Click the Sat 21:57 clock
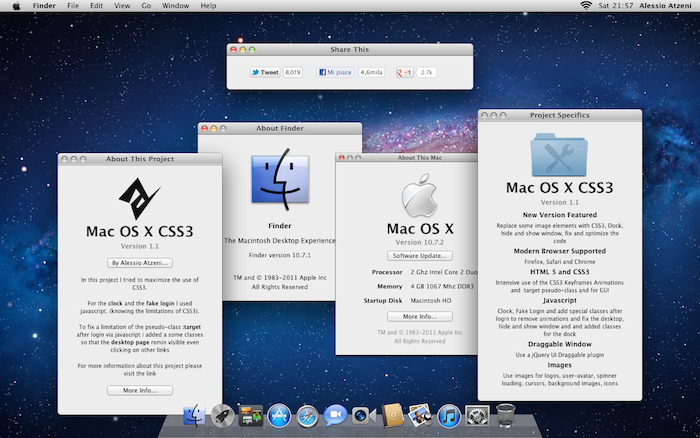Image resolution: width=700 pixels, height=438 pixels. 616,6
